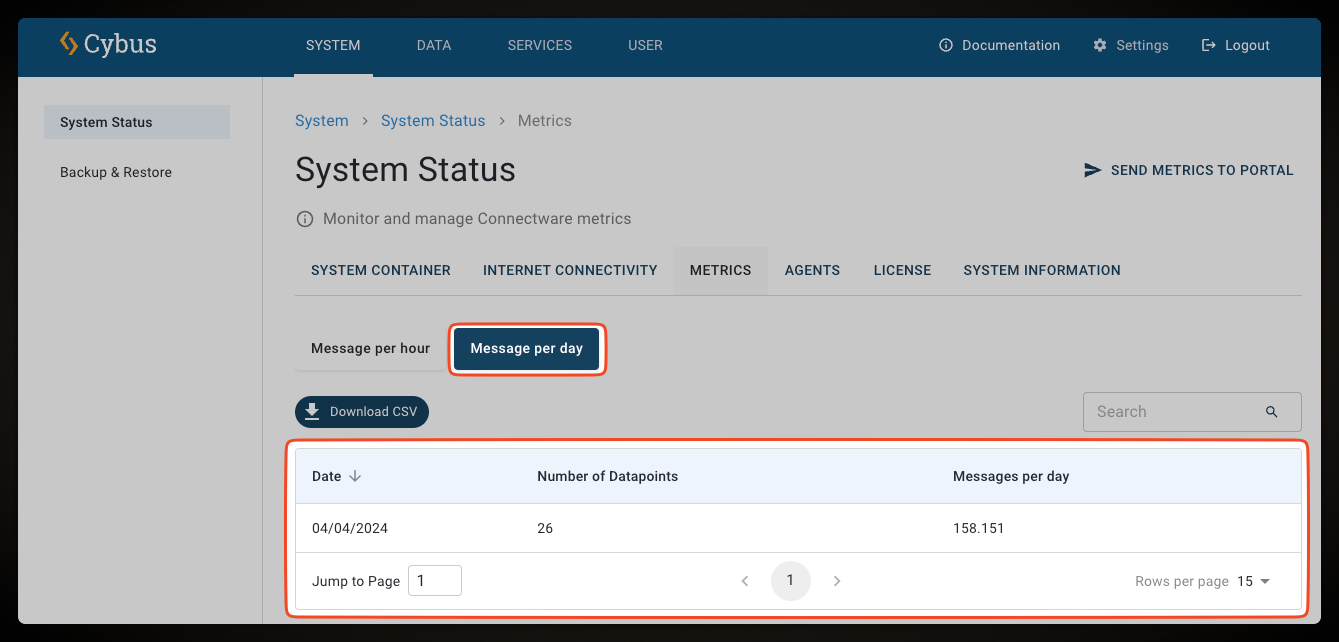Click the Date column sort arrow

point(355,476)
